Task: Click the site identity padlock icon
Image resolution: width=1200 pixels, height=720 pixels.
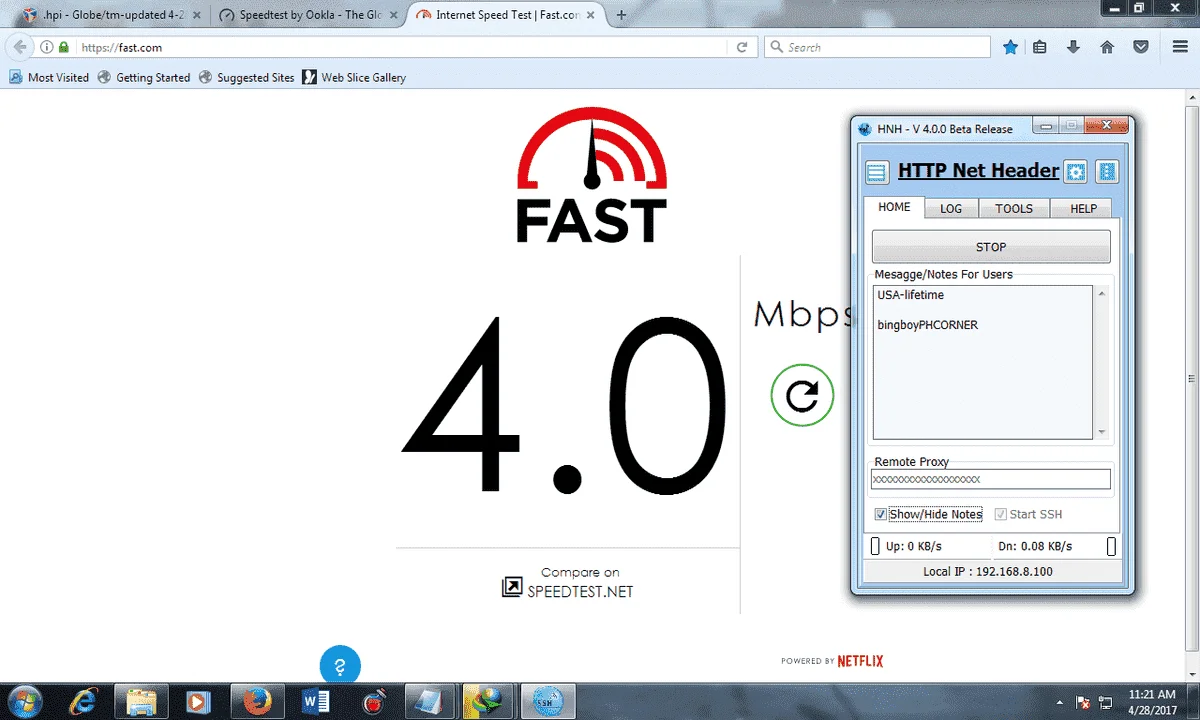Action: (x=65, y=47)
